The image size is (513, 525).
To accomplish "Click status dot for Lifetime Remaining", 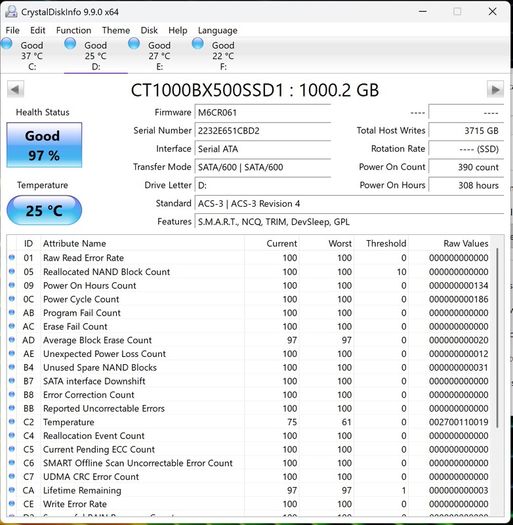I will point(12,490).
